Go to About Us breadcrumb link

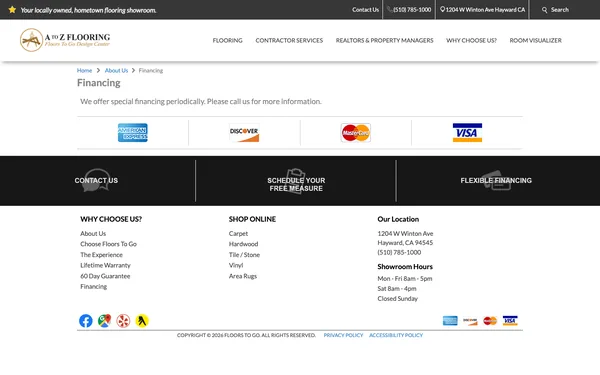click(116, 70)
